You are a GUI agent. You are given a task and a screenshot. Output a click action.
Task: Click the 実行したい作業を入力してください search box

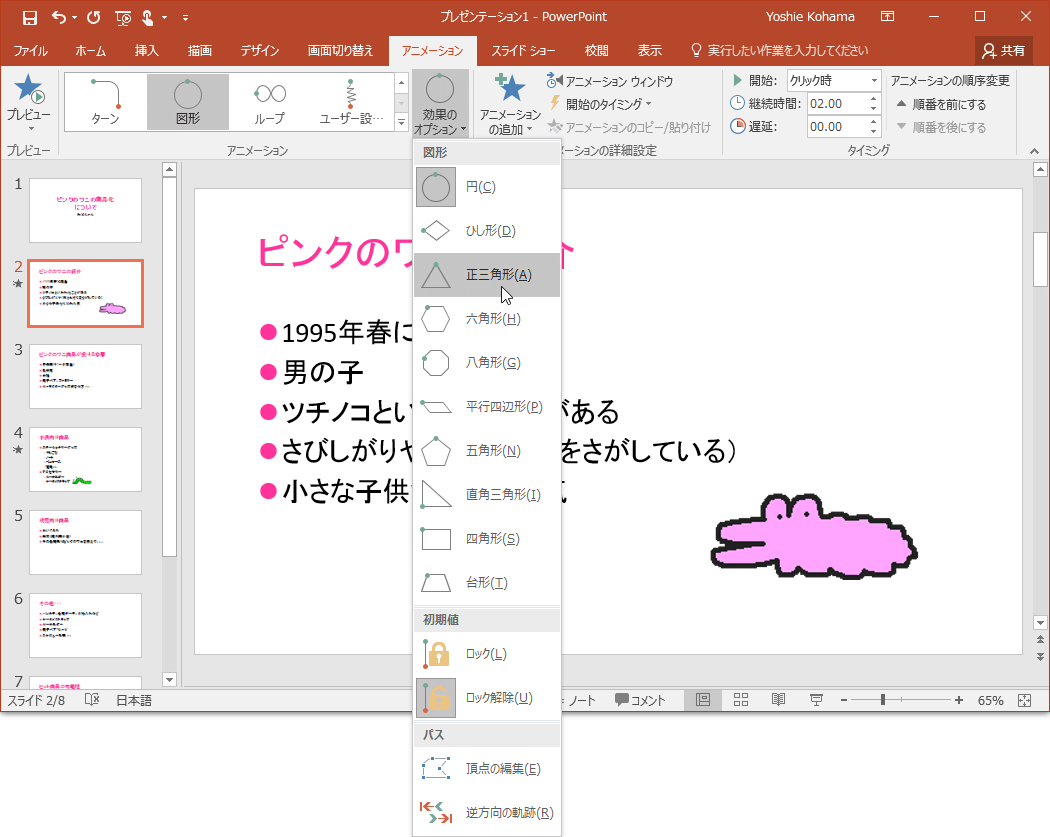coord(780,50)
